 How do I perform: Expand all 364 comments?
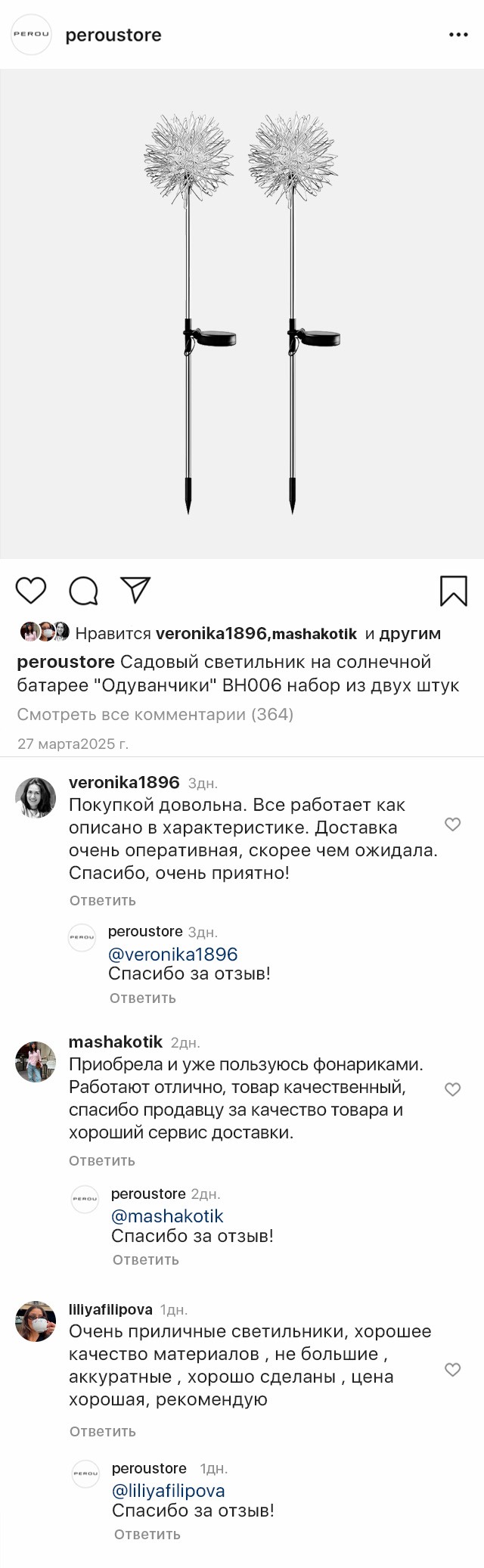coord(155,715)
